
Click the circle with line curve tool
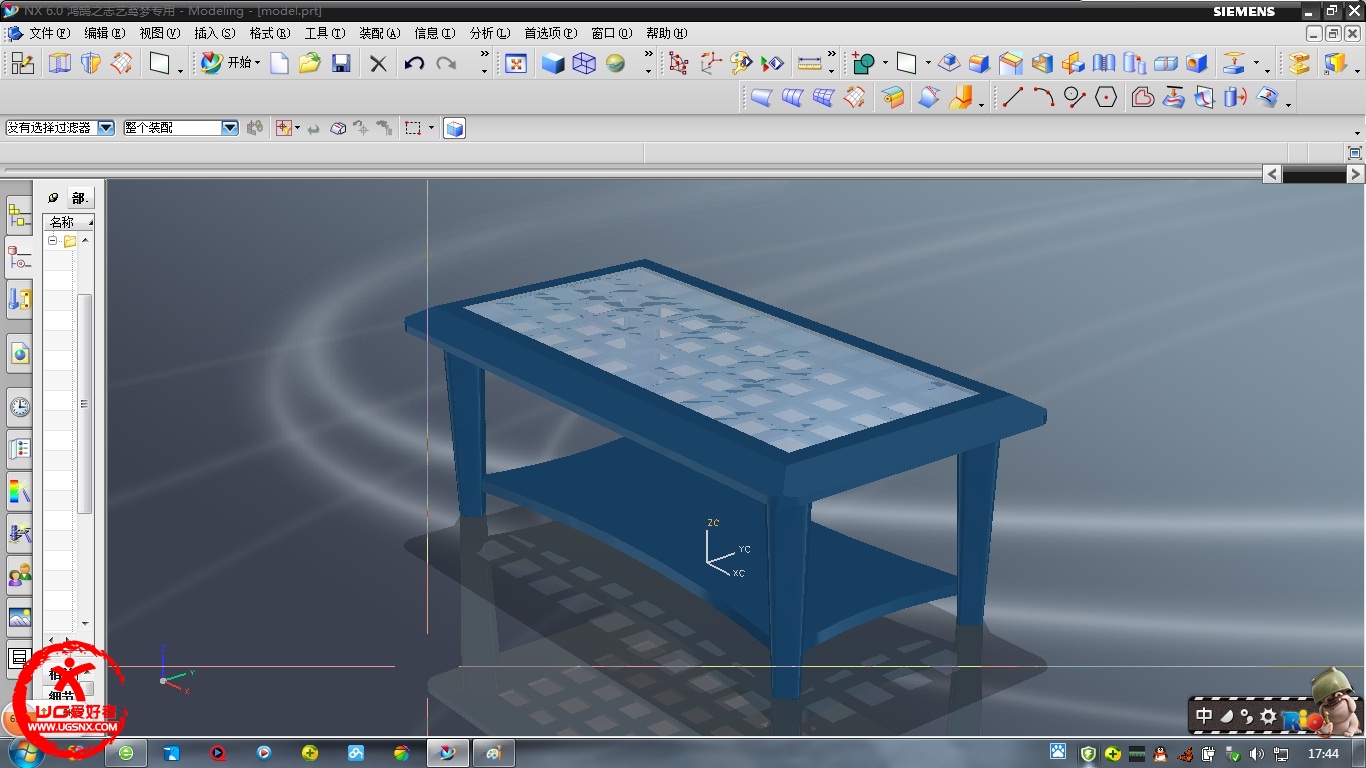point(1075,97)
